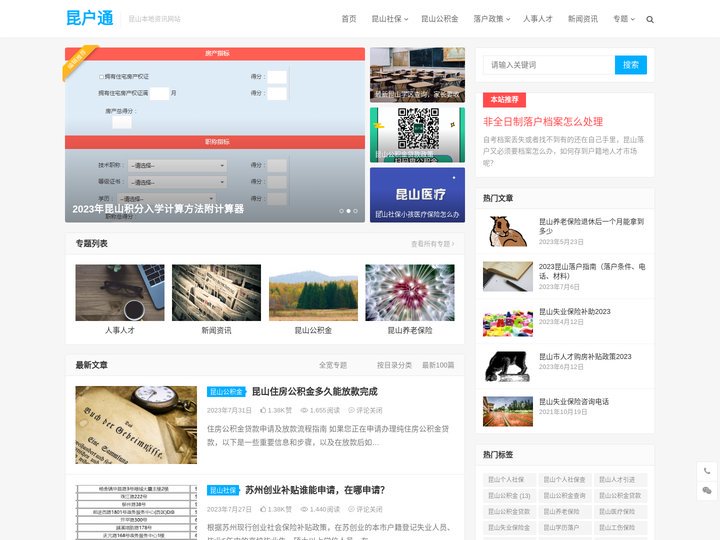Select the 昆山公积金 (13) hot tag
The image size is (720, 540).
(509, 495)
